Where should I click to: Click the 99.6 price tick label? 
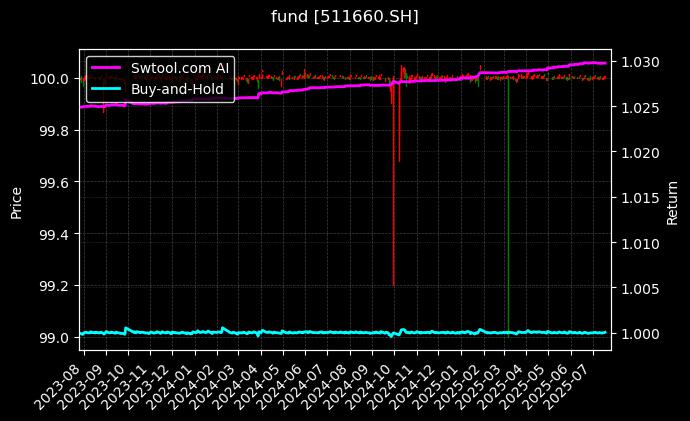(x=50, y=182)
